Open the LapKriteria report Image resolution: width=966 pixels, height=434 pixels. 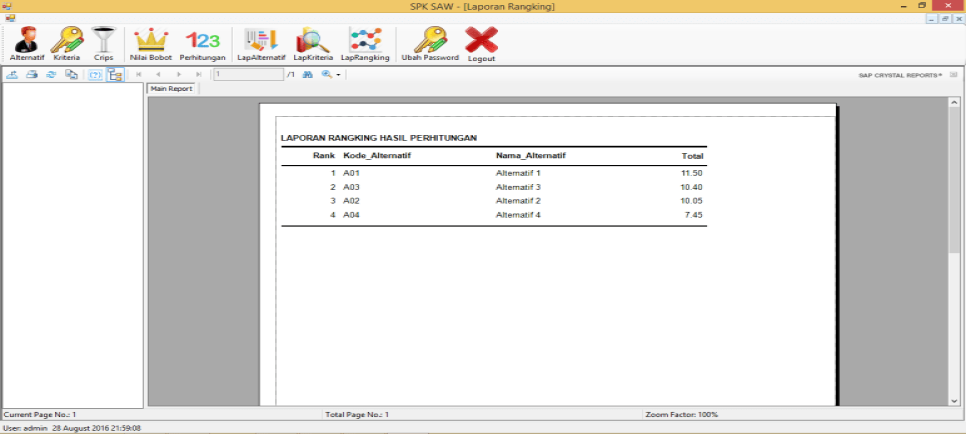312,44
